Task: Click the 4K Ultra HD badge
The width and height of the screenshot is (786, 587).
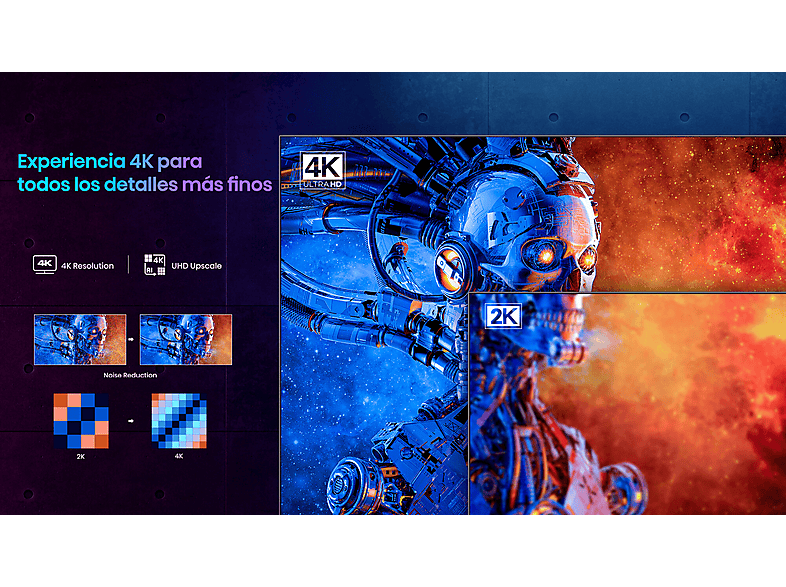Action: (x=322, y=171)
